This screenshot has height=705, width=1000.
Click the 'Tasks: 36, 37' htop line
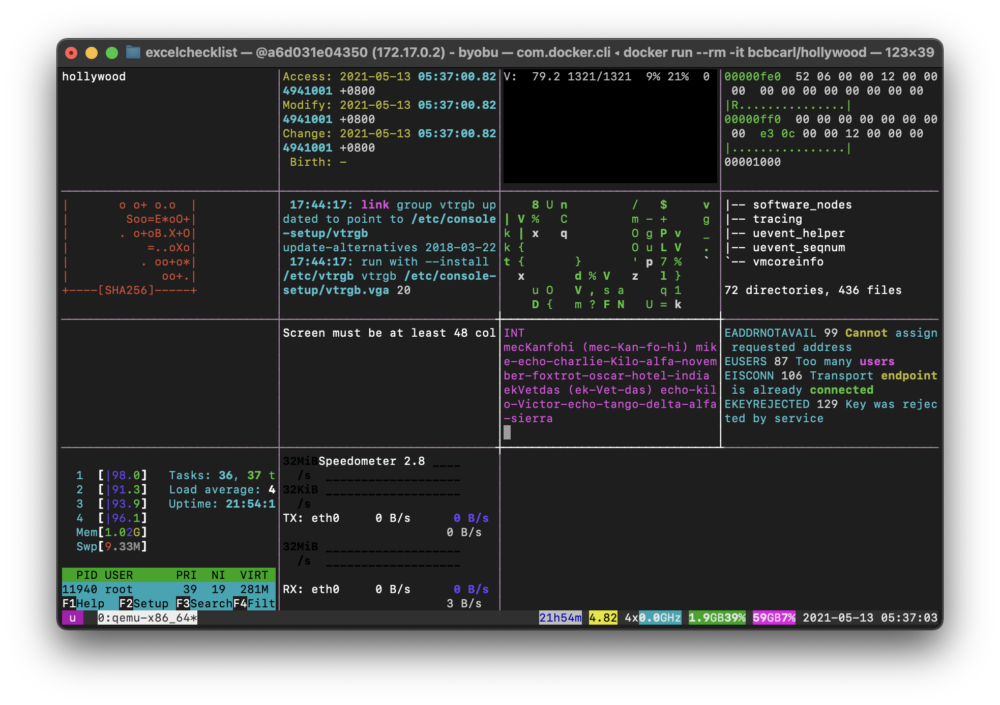pyautogui.click(x=222, y=475)
